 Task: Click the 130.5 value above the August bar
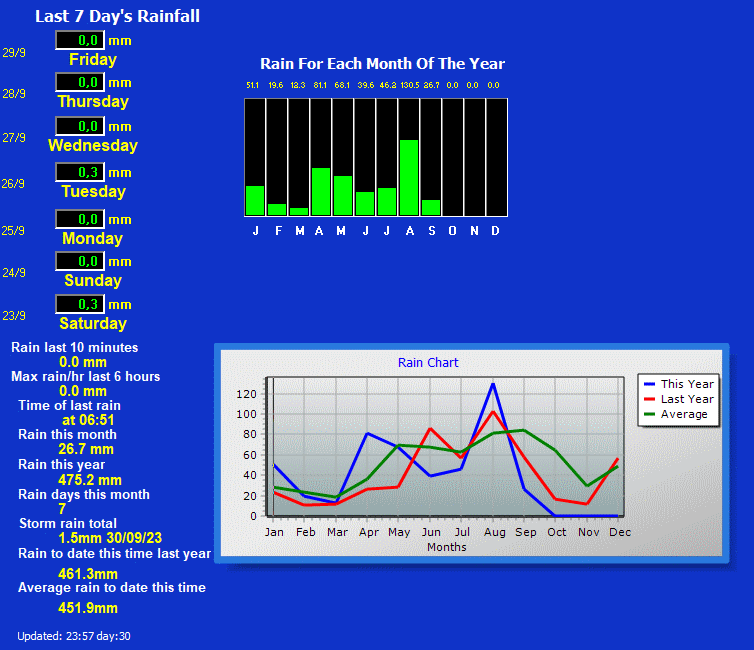[410, 85]
